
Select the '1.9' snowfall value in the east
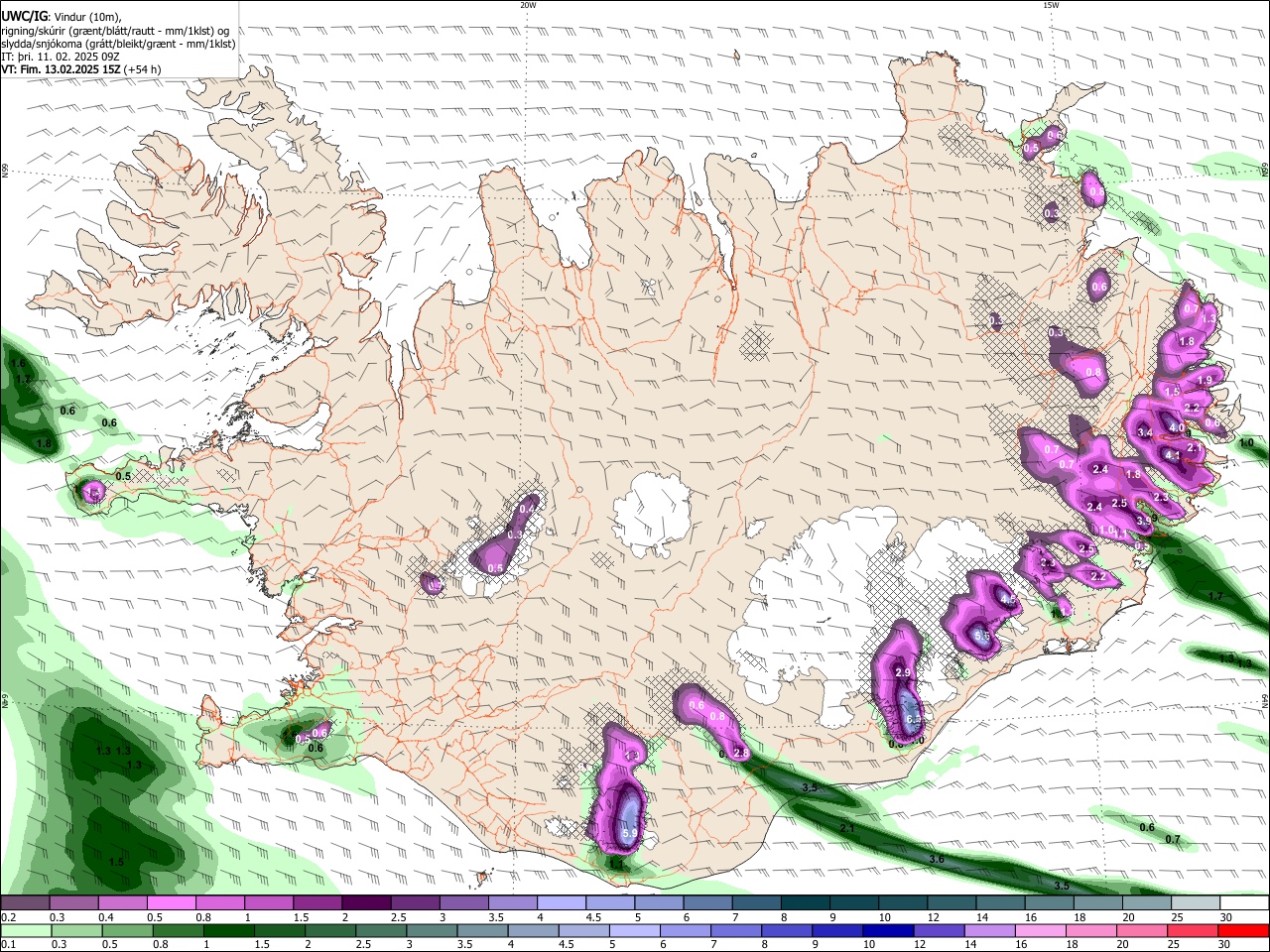[x=1206, y=380]
